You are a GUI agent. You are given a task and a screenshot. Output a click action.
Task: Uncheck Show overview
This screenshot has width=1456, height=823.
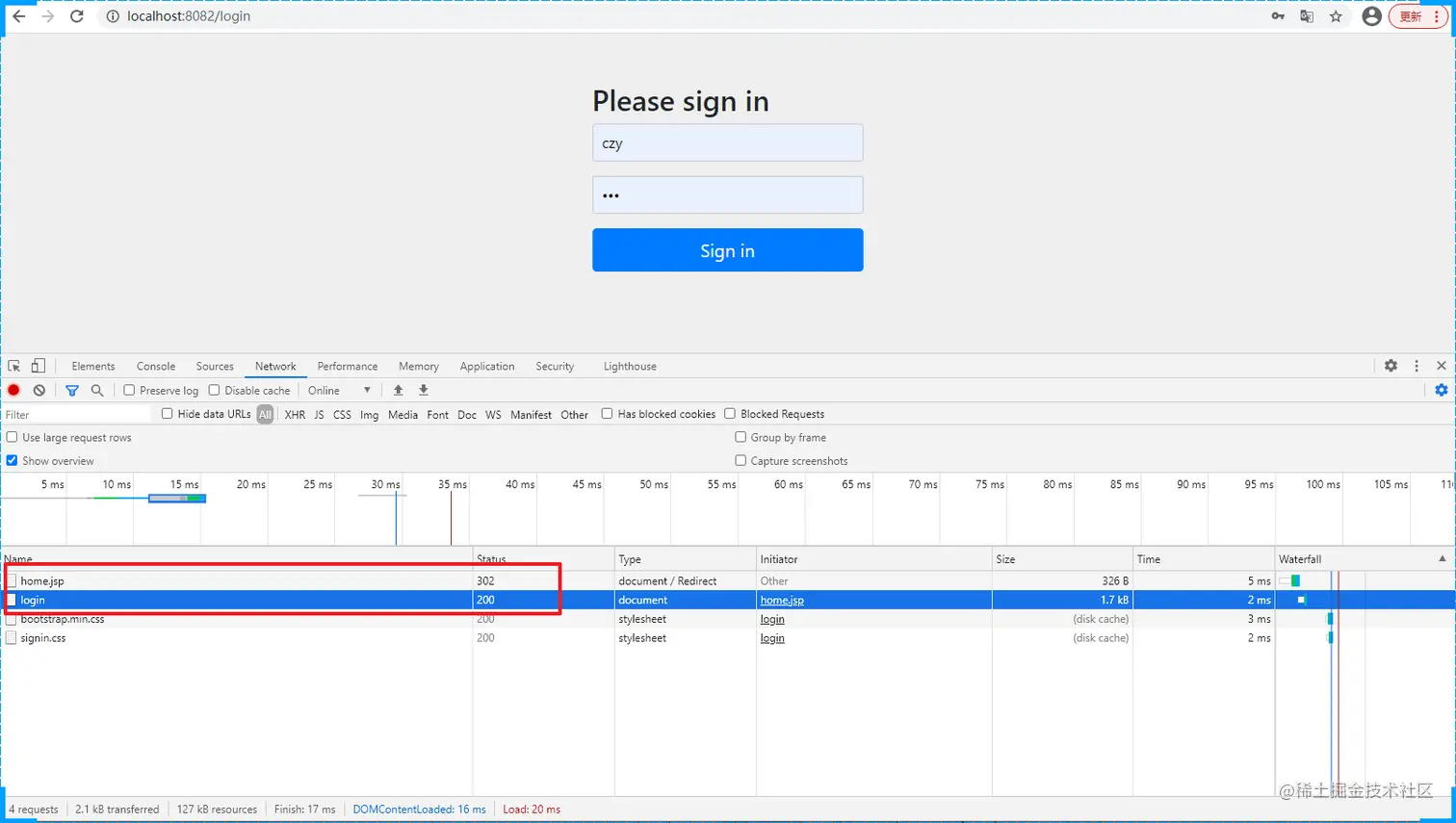click(x=12, y=460)
